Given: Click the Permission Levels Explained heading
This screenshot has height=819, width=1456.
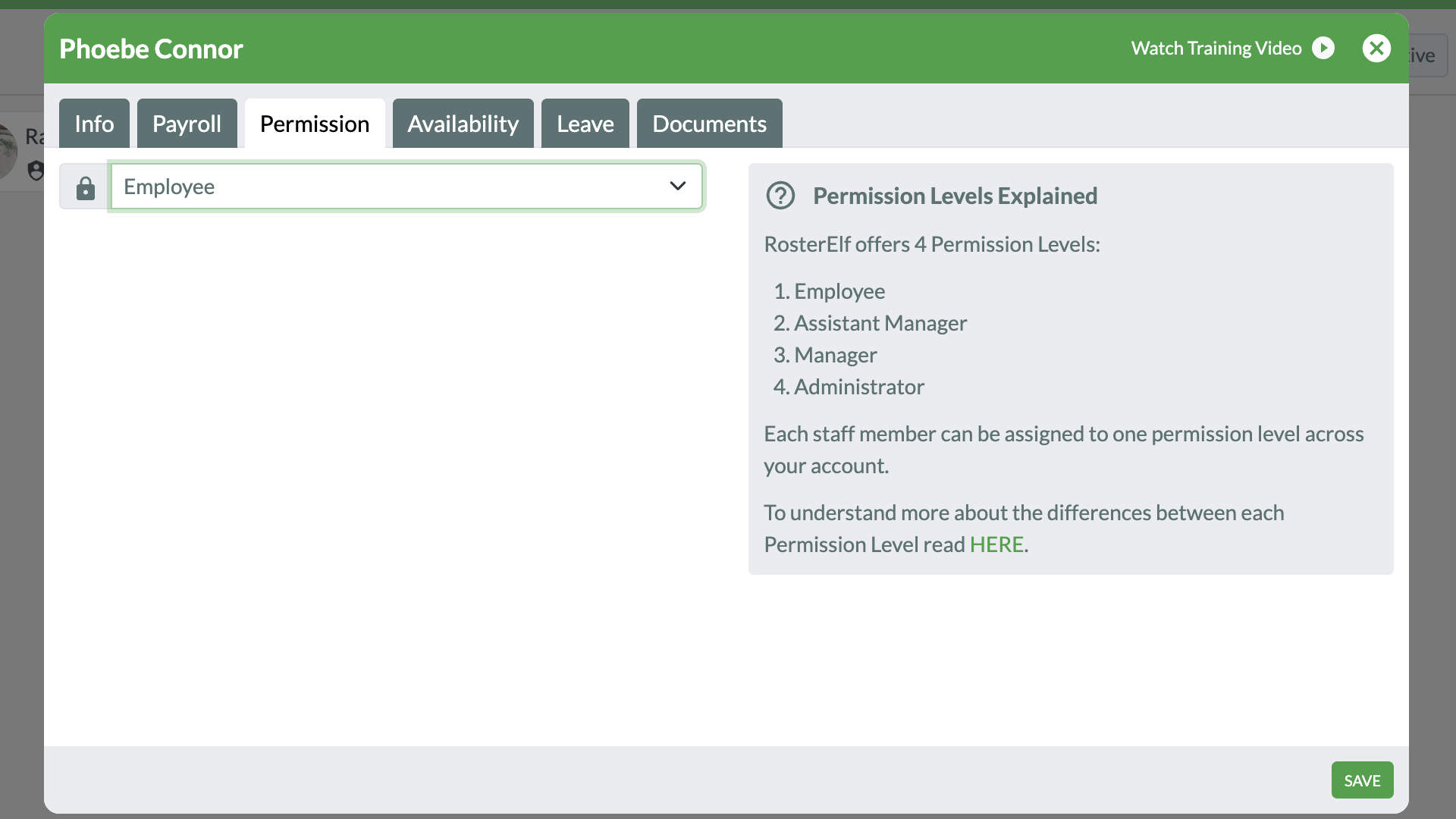Looking at the screenshot, I should click(x=955, y=196).
